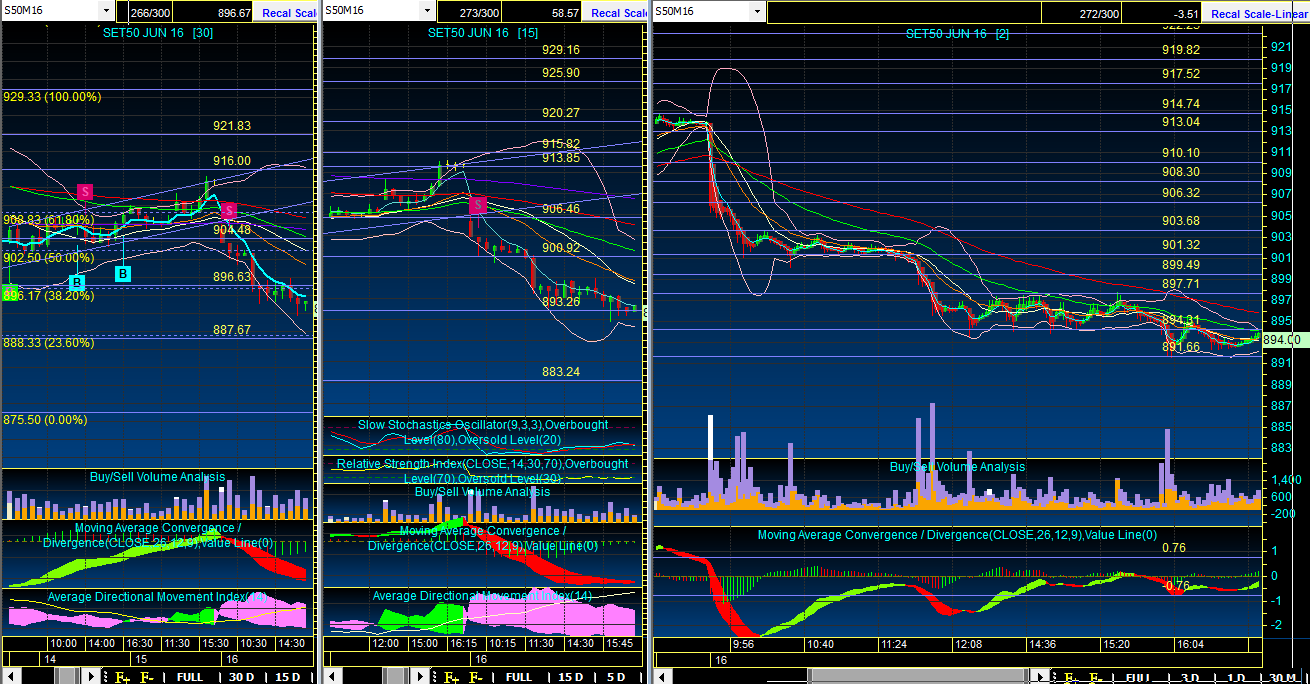
Task: Click the scroll-right arrow in the 2-minute chart
Action: click(1038, 677)
